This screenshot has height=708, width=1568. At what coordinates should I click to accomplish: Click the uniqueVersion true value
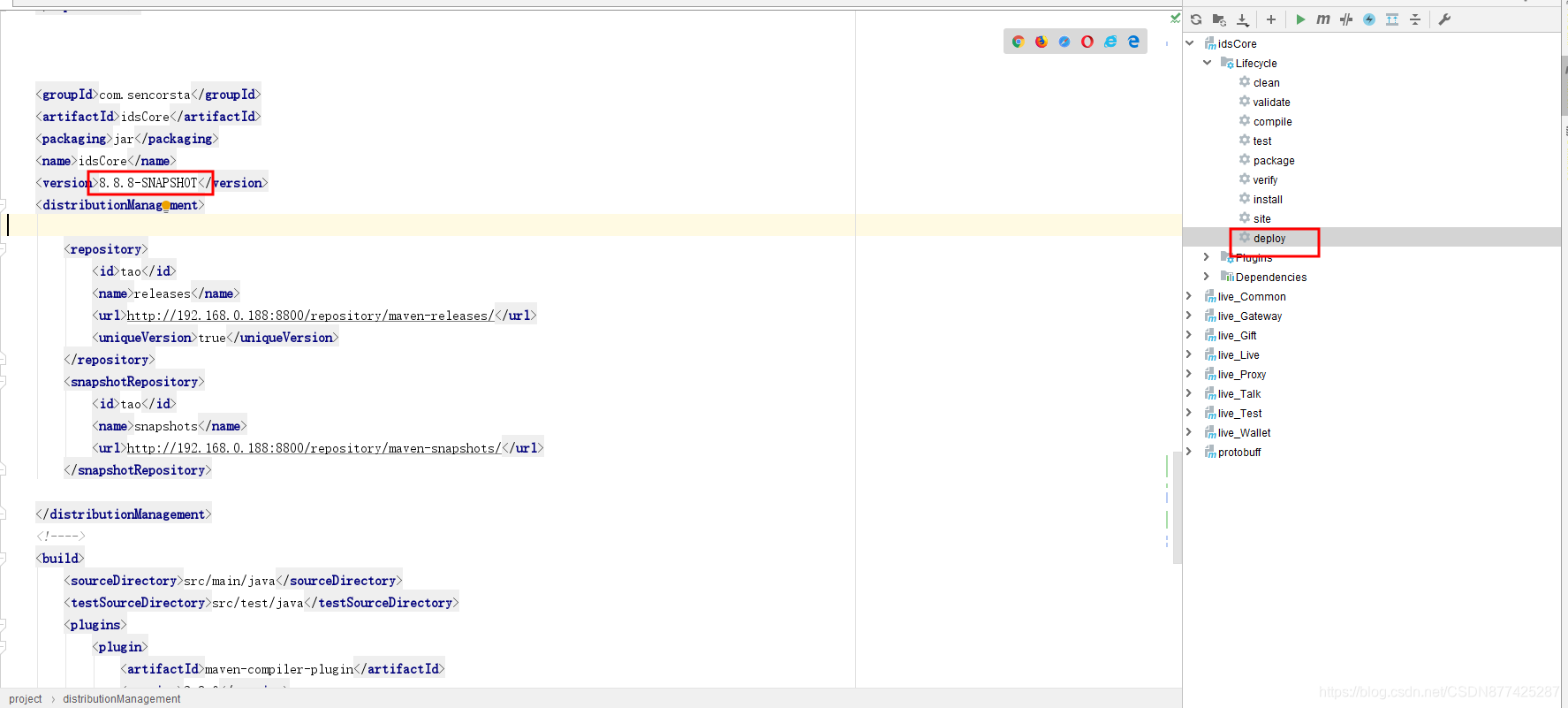click(x=212, y=338)
